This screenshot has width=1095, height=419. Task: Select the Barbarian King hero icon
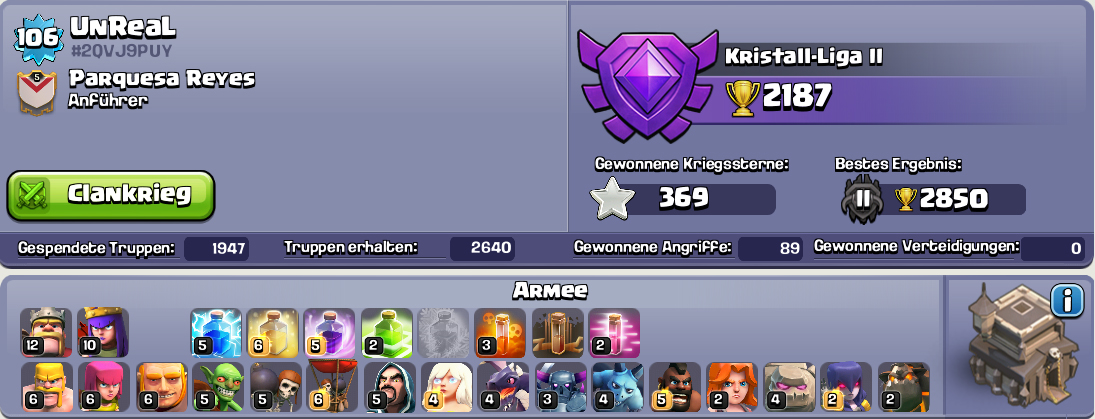46,332
